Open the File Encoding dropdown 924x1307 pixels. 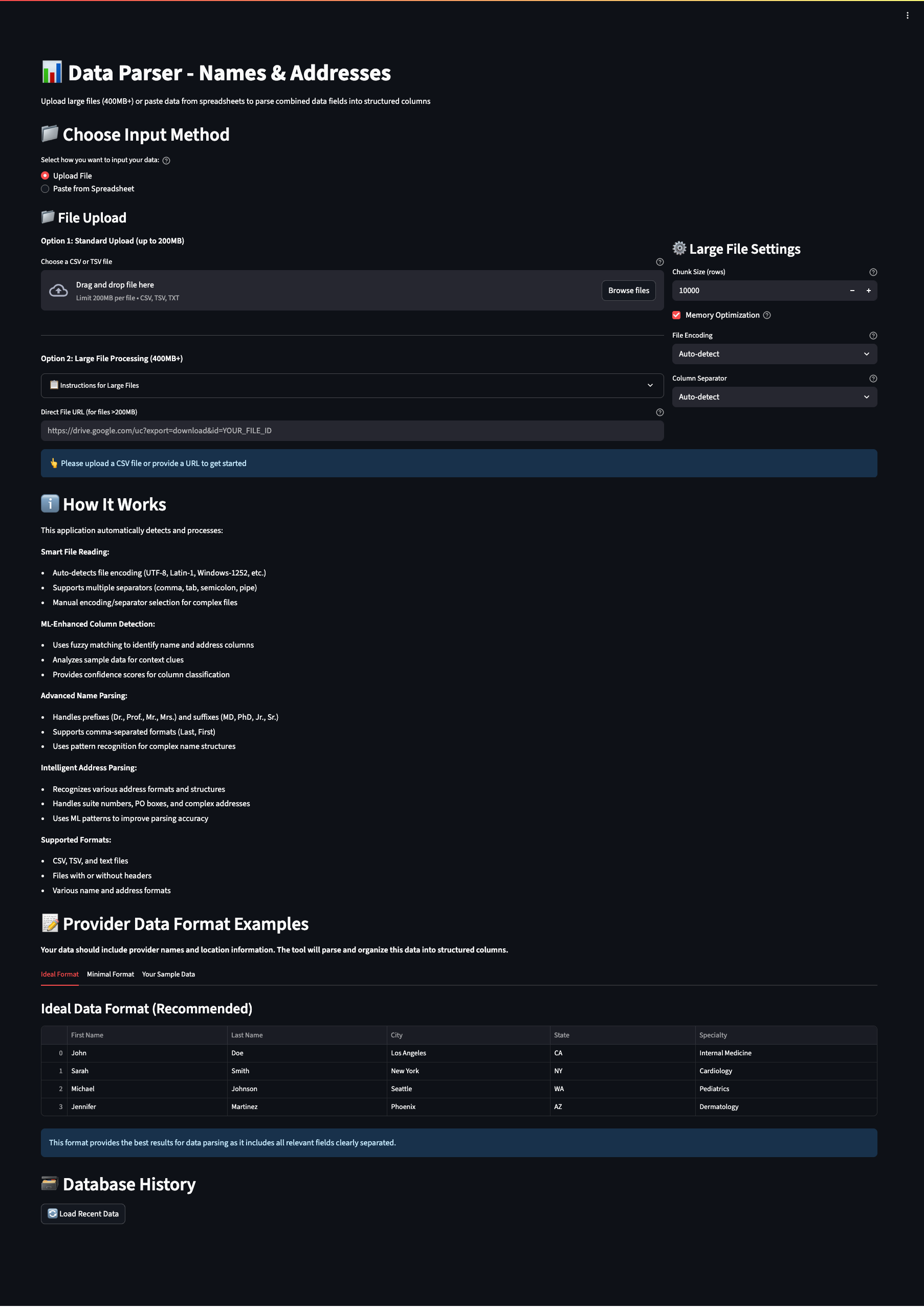click(x=774, y=353)
